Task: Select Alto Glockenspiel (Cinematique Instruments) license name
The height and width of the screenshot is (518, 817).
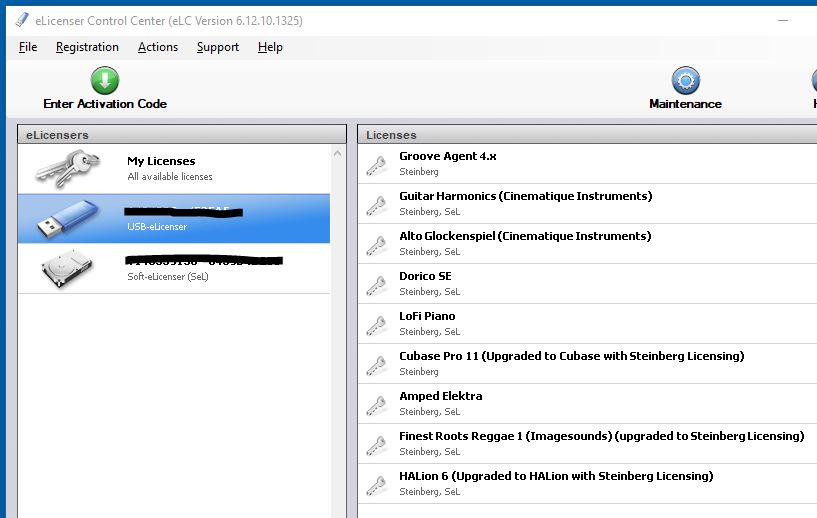Action: coord(525,236)
